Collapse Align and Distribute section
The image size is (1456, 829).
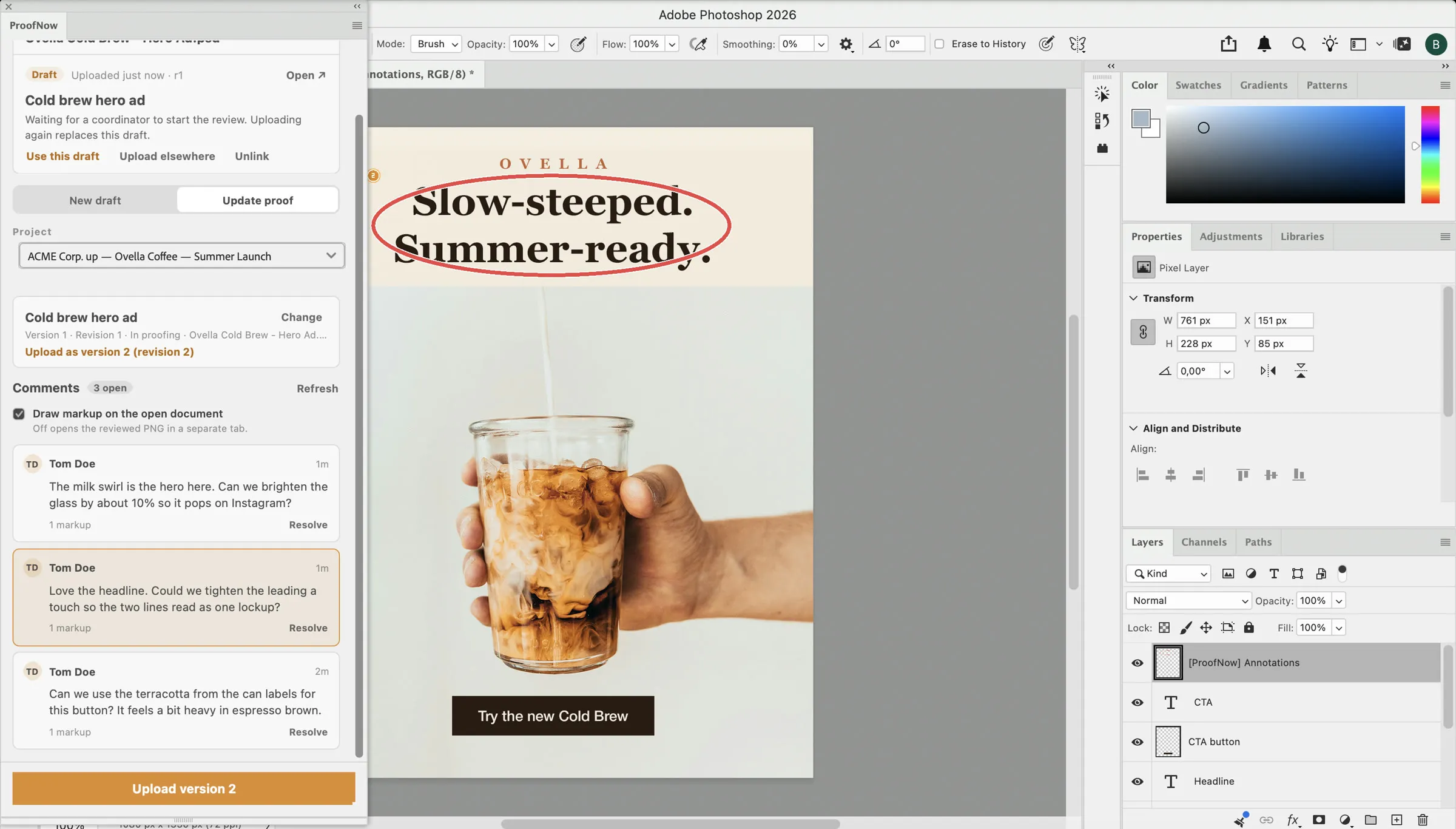point(1133,428)
